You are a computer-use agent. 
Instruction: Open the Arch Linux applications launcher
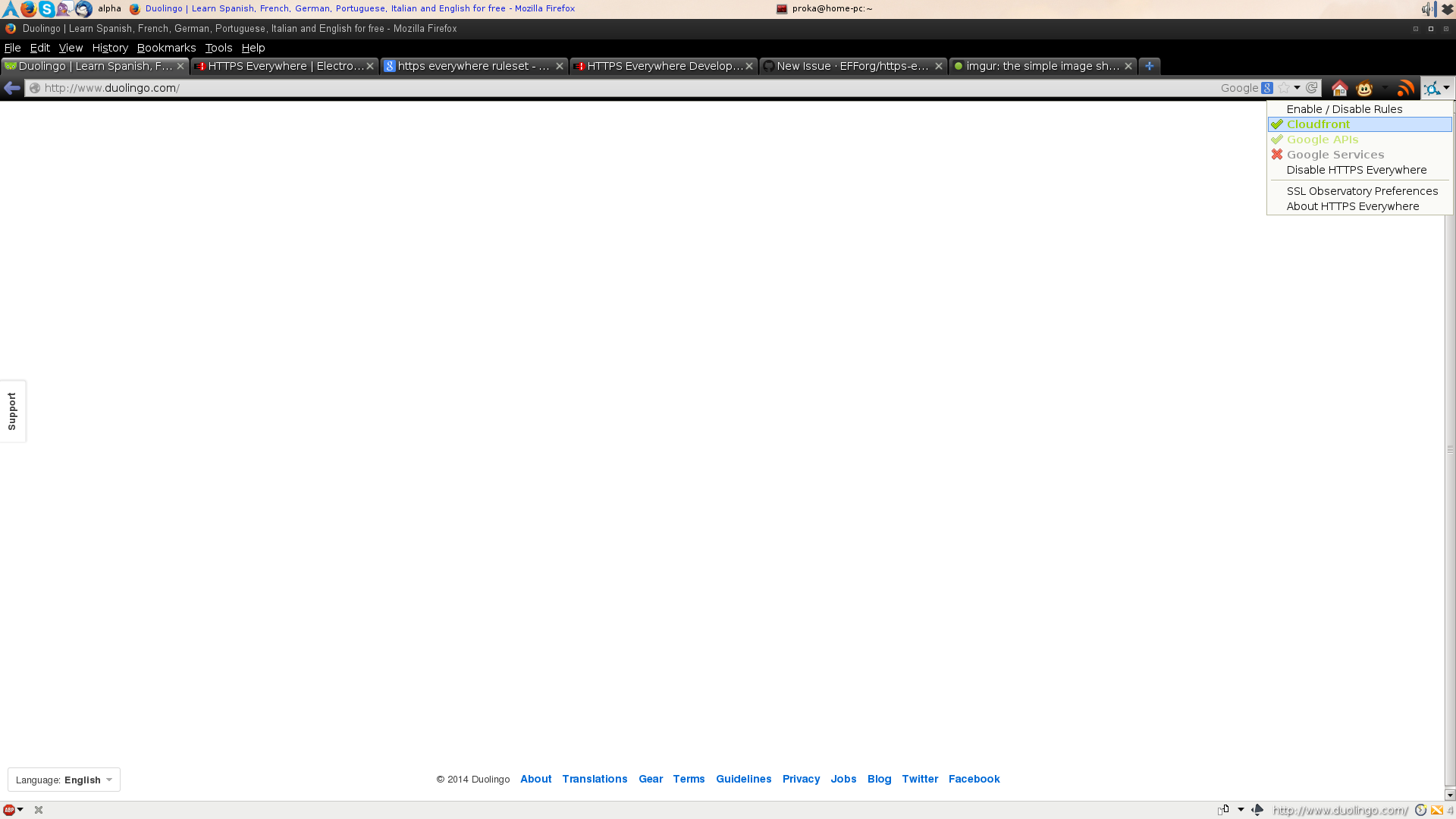click(10, 9)
